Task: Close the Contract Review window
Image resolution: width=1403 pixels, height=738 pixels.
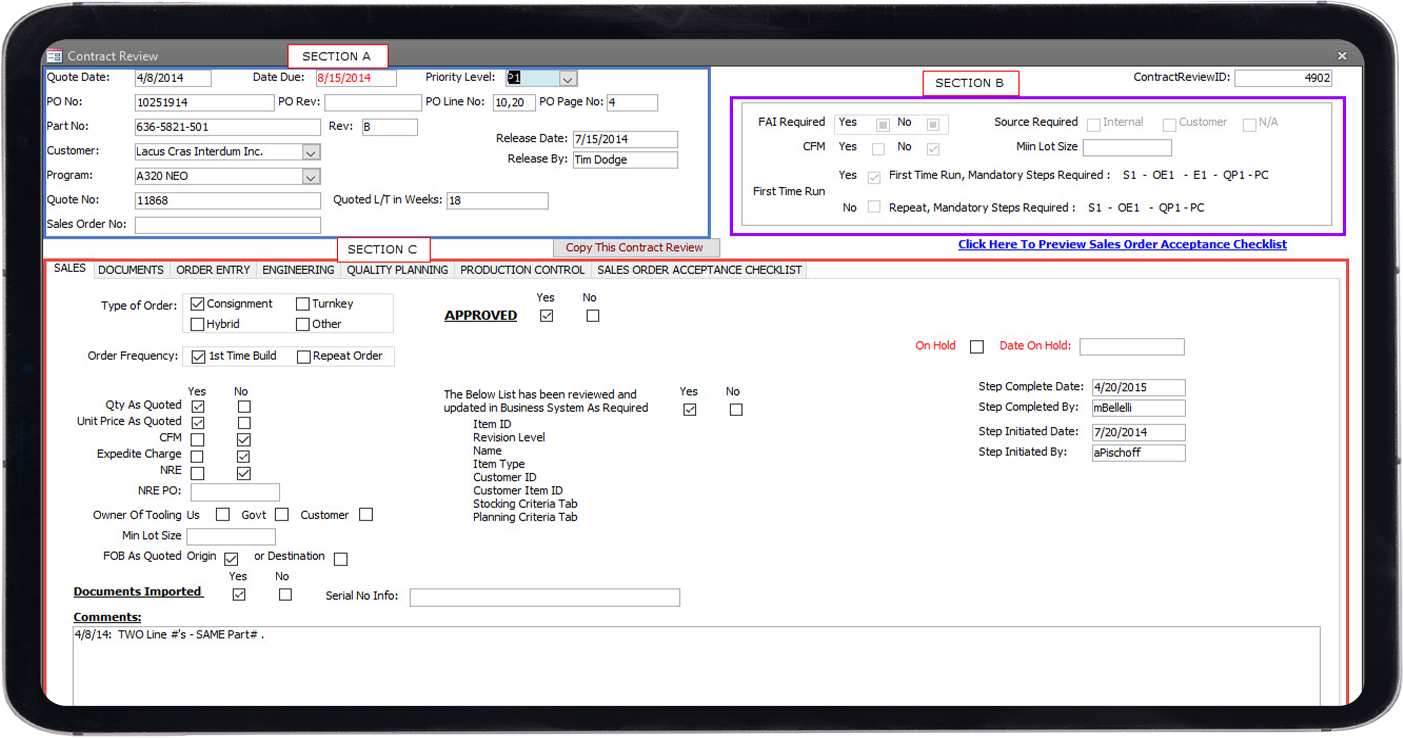Action: click(1342, 56)
